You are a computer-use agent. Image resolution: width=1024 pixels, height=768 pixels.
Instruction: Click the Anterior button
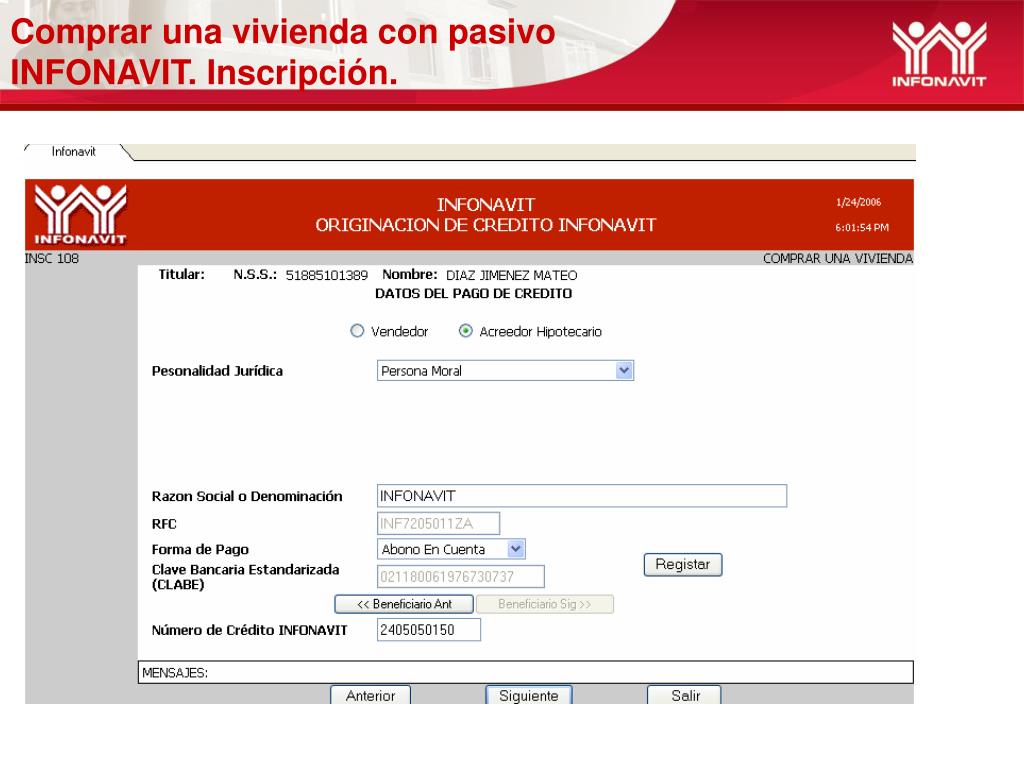click(x=370, y=695)
